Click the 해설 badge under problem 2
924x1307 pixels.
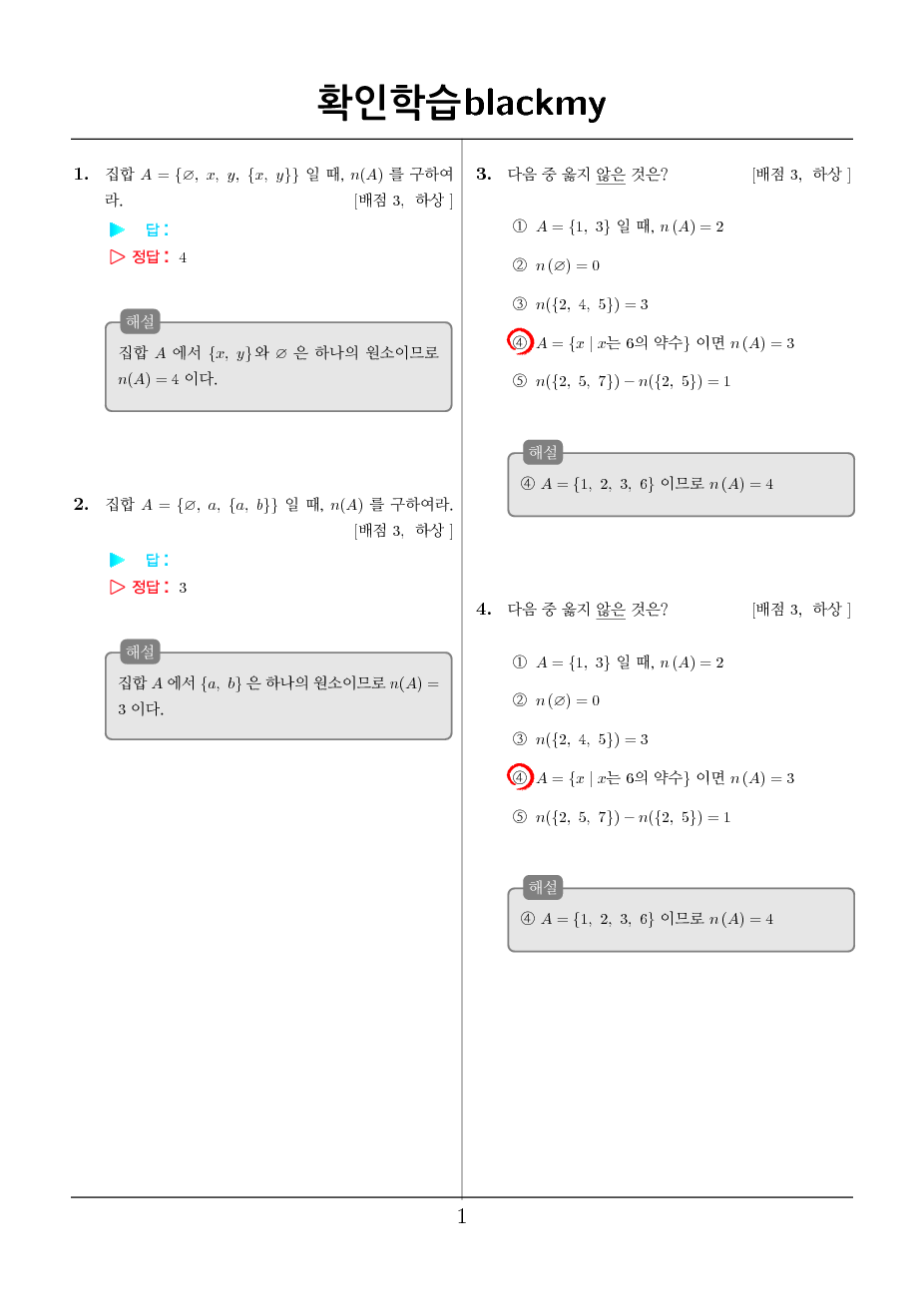point(141,652)
